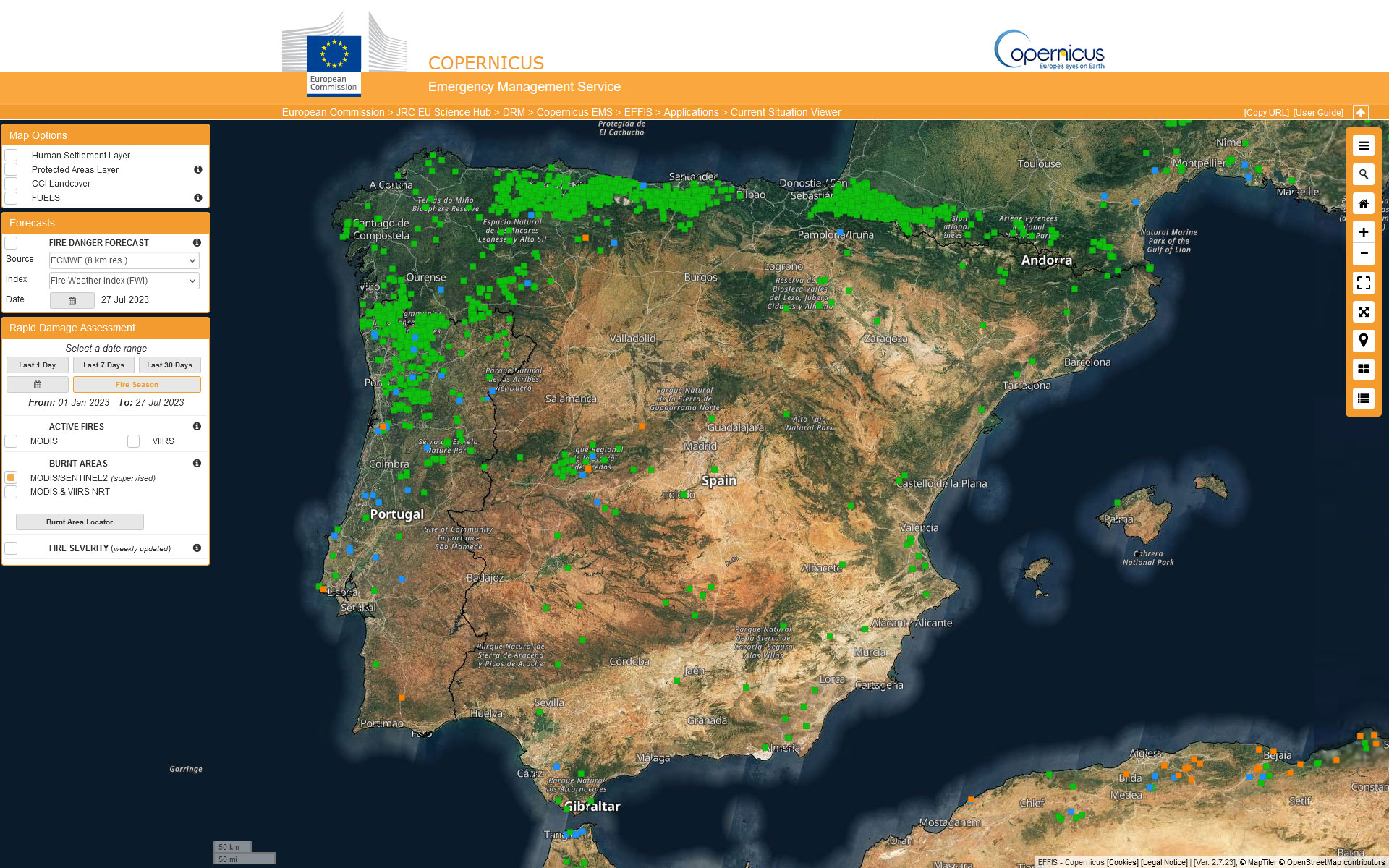Click the home extent icon
The height and width of the screenshot is (868, 1389).
(x=1363, y=203)
